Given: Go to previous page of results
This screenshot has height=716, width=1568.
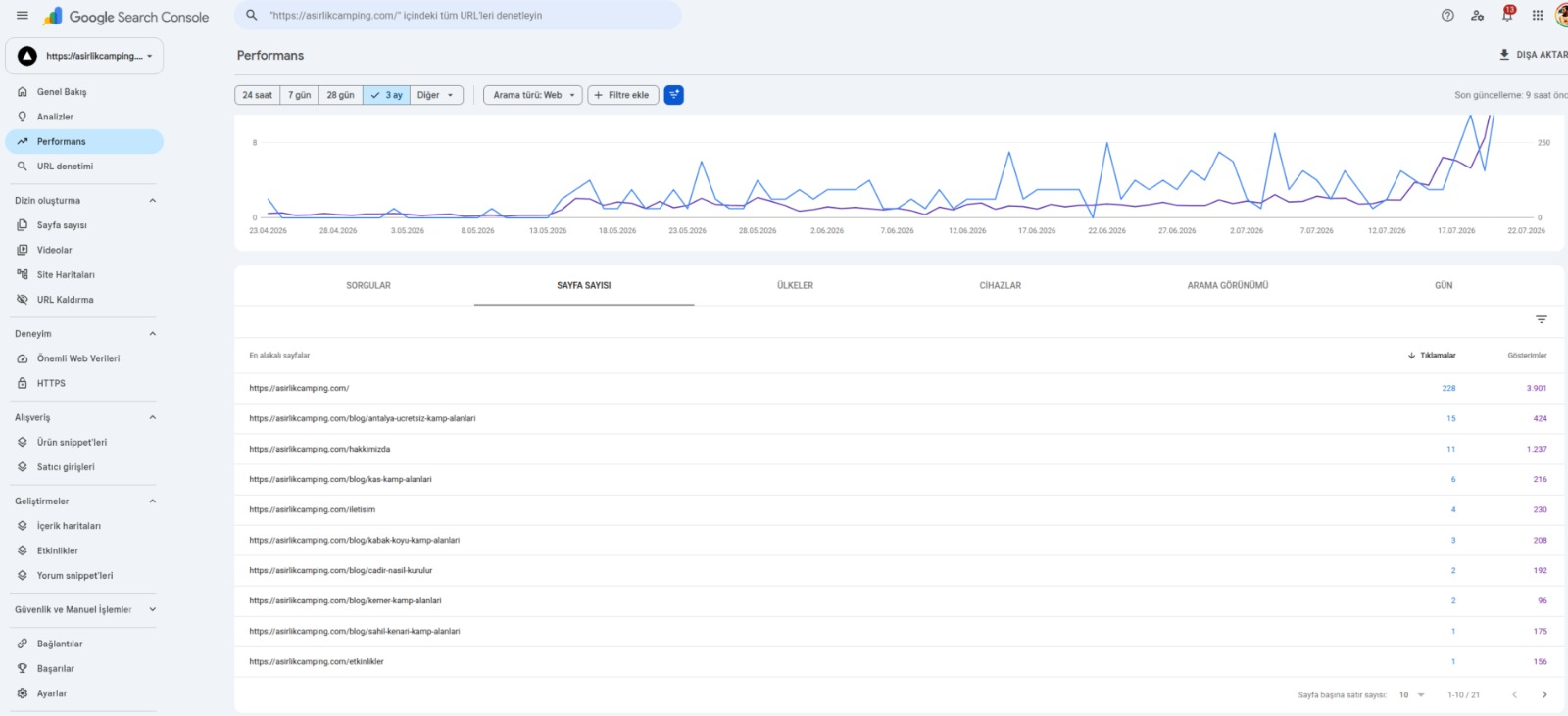Looking at the screenshot, I should [1514, 695].
